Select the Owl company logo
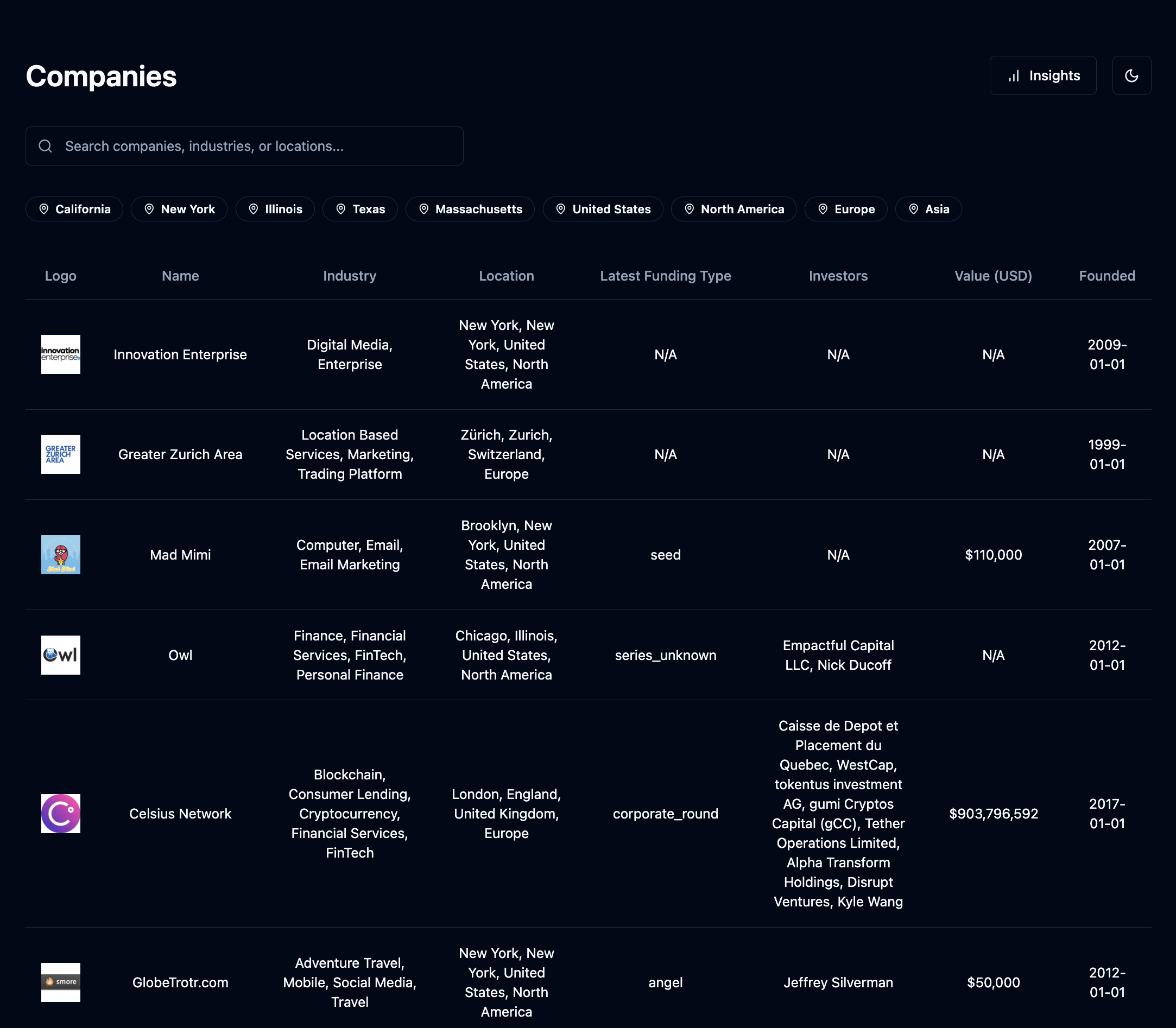 pos(61,655)
